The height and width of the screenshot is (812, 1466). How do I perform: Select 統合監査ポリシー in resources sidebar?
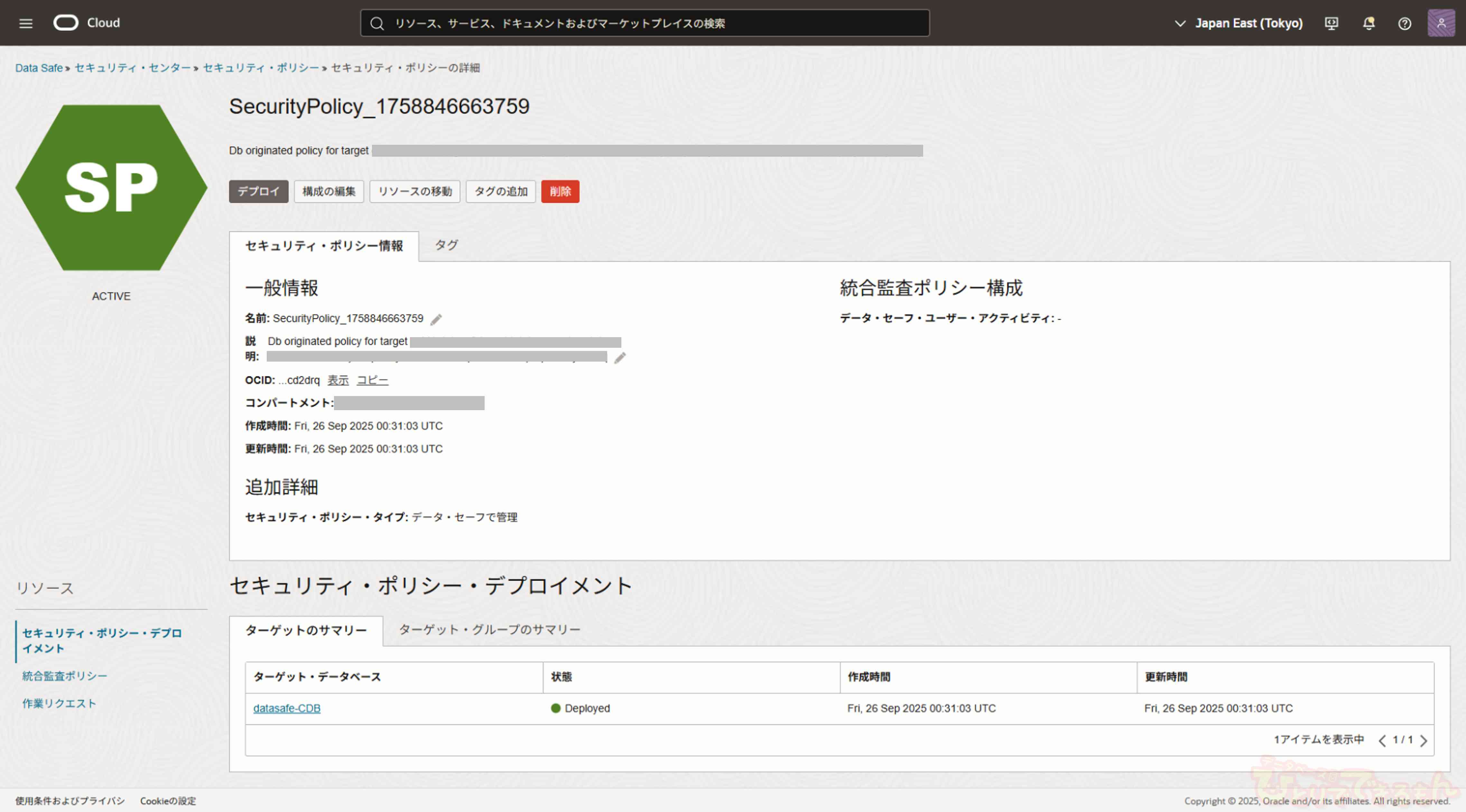coord(65,676)
